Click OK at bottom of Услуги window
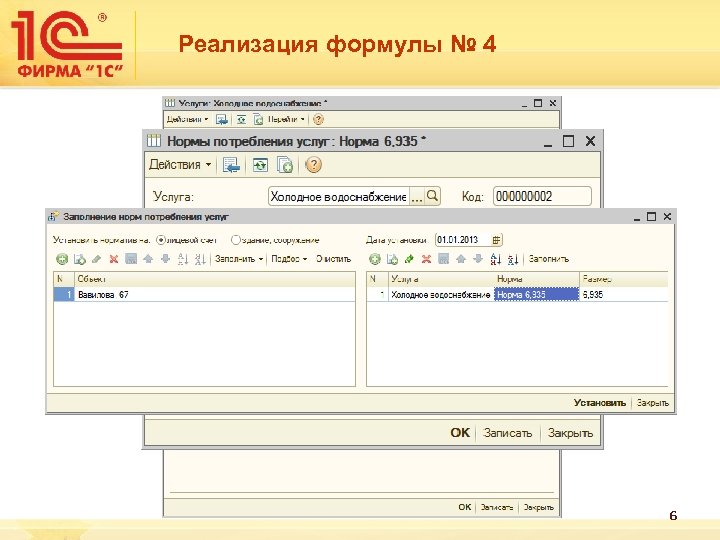Screen dimensions: 720x540 (x=465, y=507)
